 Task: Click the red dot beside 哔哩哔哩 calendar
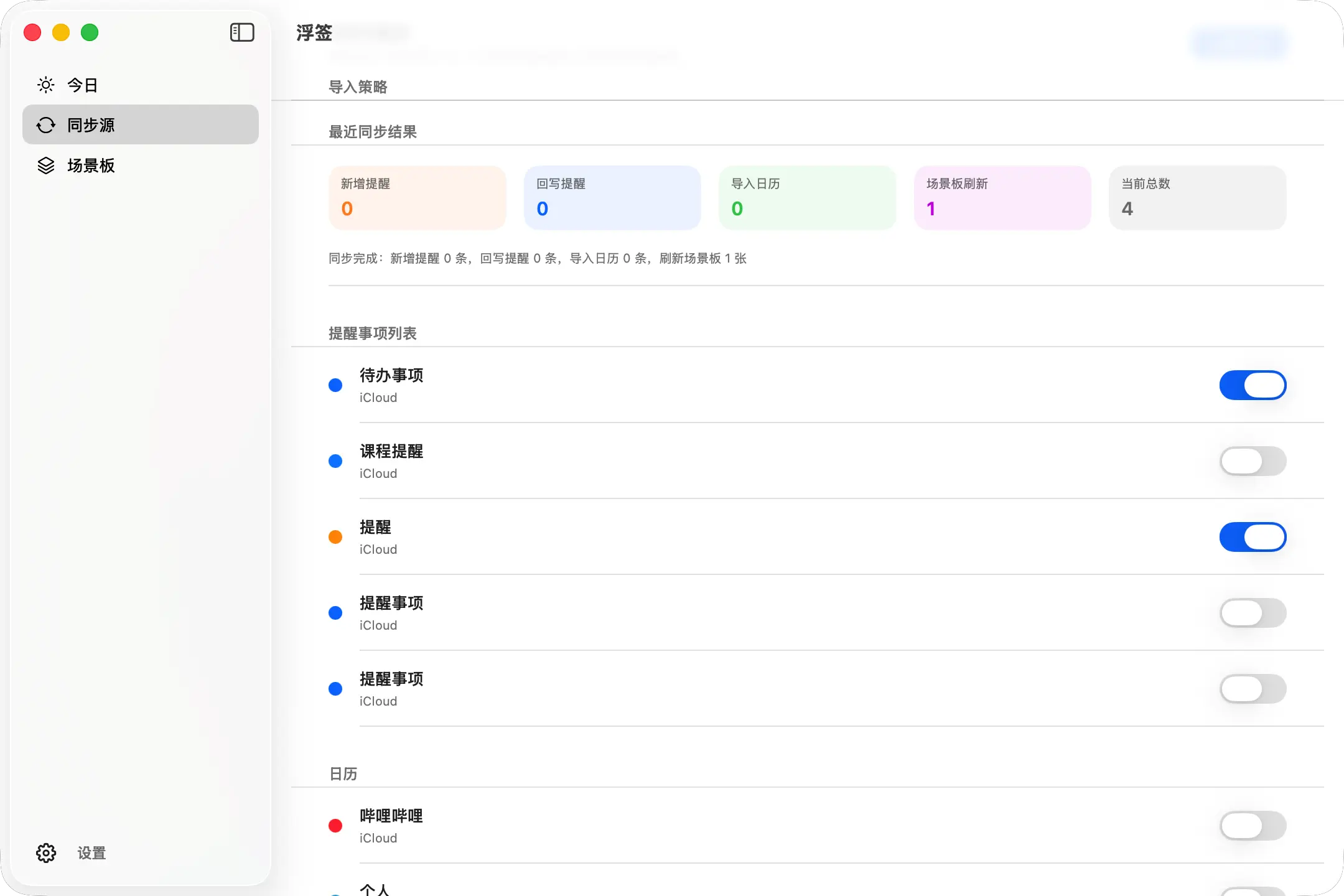[335, 826]
